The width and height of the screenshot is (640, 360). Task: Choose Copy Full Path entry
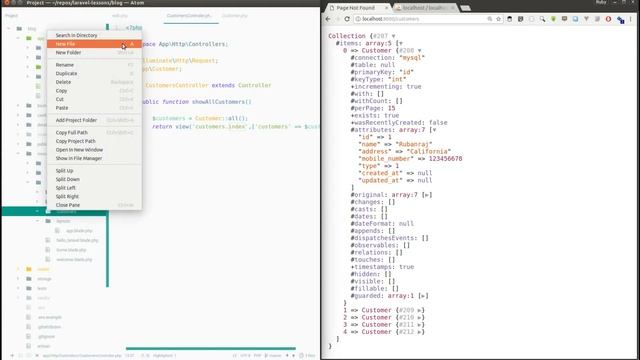point(94,132)
